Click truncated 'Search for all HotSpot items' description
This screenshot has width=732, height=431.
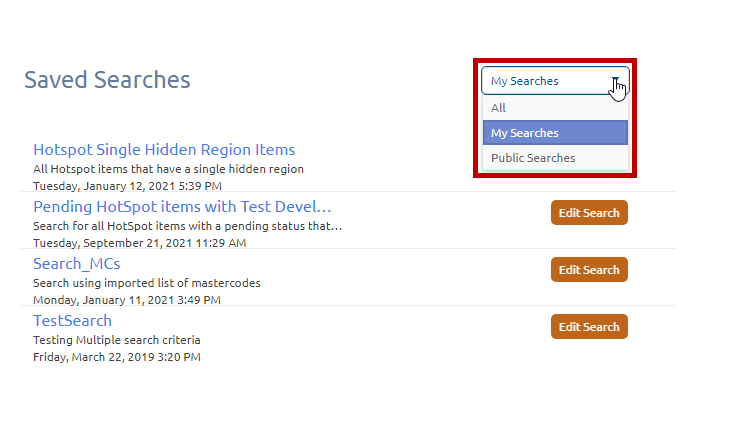(187, 226)
